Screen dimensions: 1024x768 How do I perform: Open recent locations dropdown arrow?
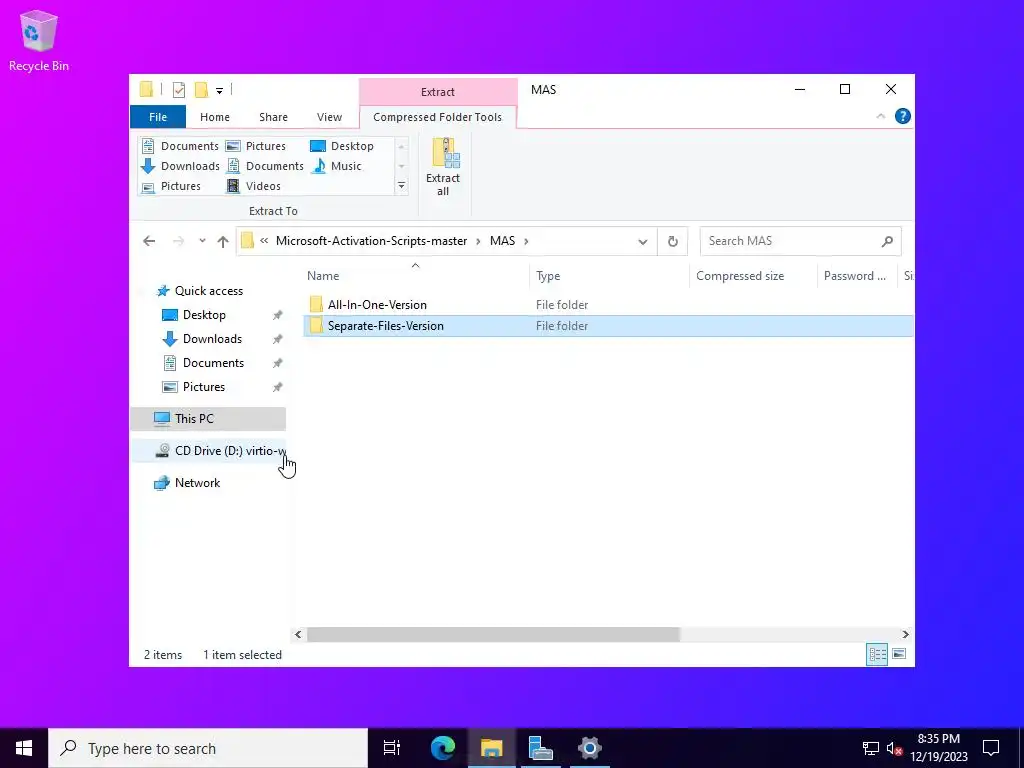202,241
